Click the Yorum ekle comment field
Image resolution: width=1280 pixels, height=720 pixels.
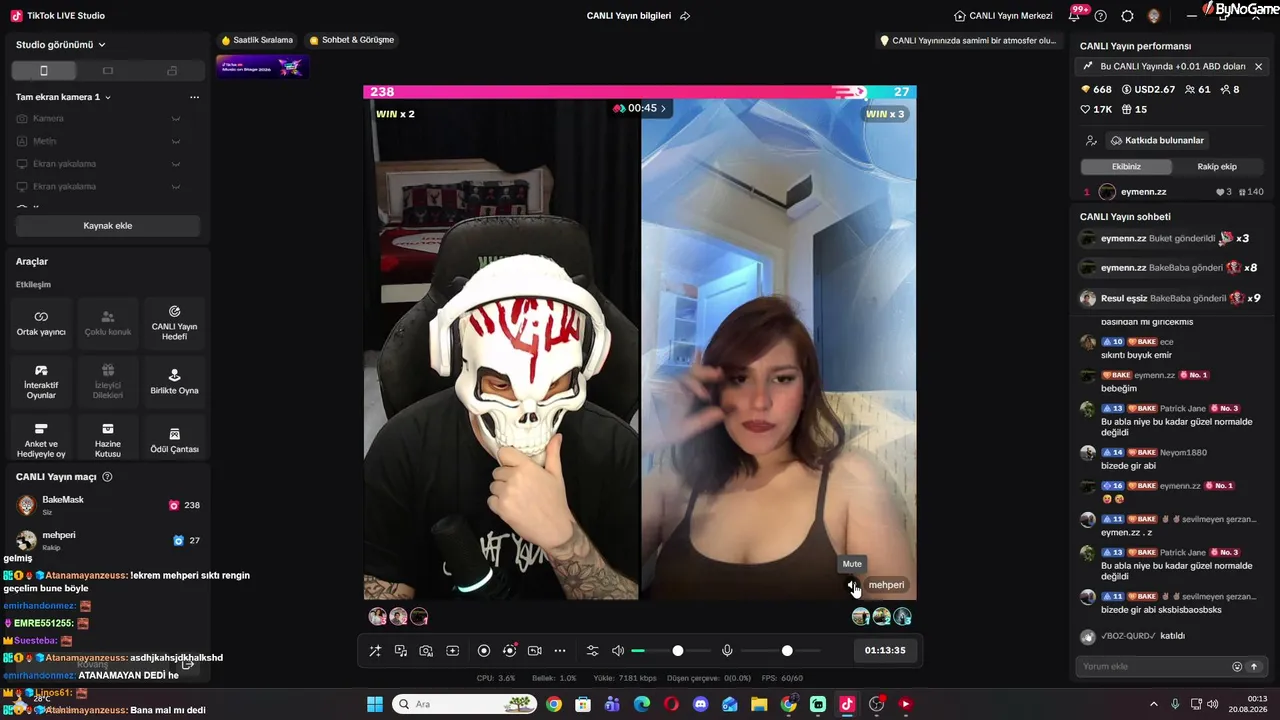(1154, 666)
